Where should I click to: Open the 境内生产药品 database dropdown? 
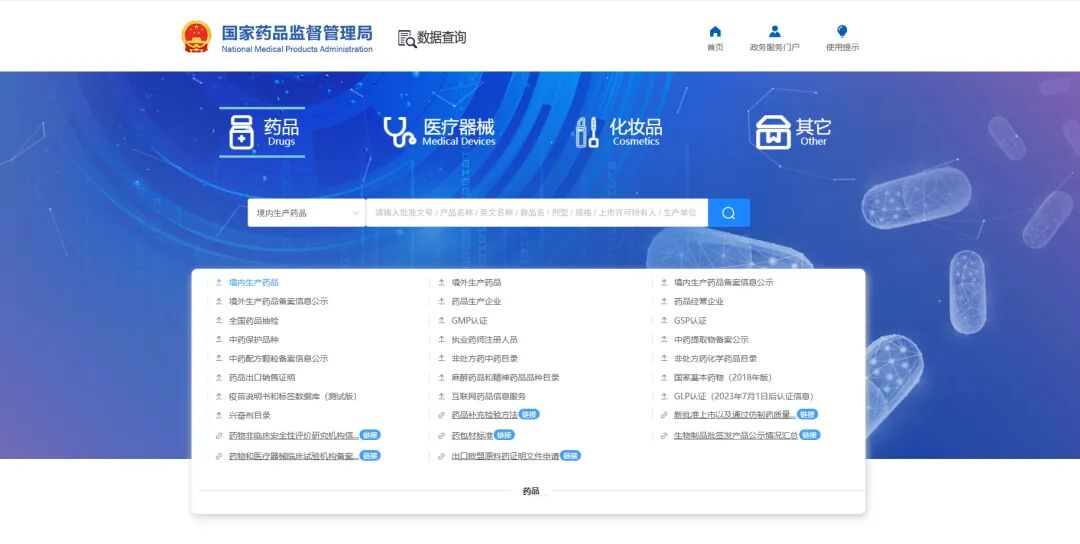tap(307, 213)
